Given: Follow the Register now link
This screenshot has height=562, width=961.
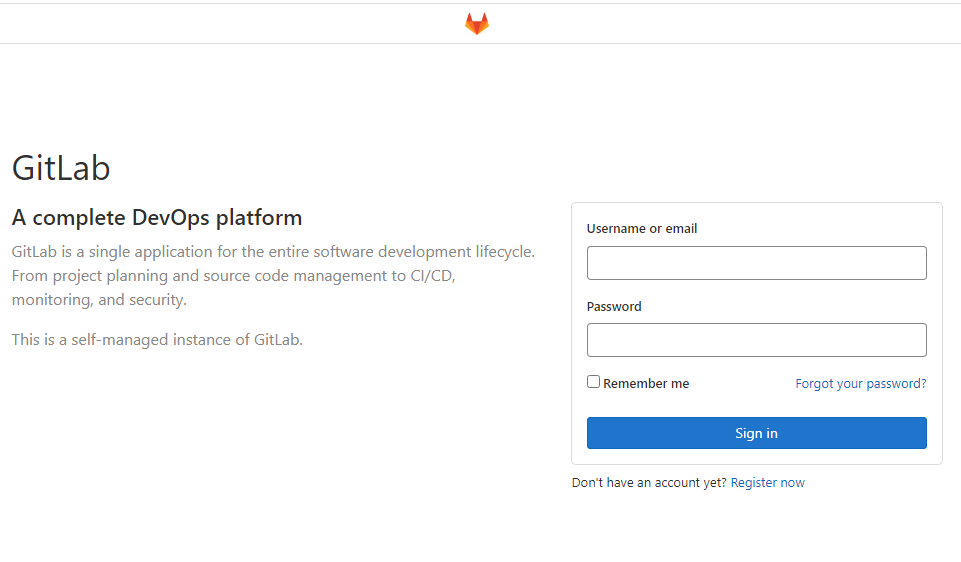Looking at the screenshot, I should pyautogui.click(x=767, y=483).
